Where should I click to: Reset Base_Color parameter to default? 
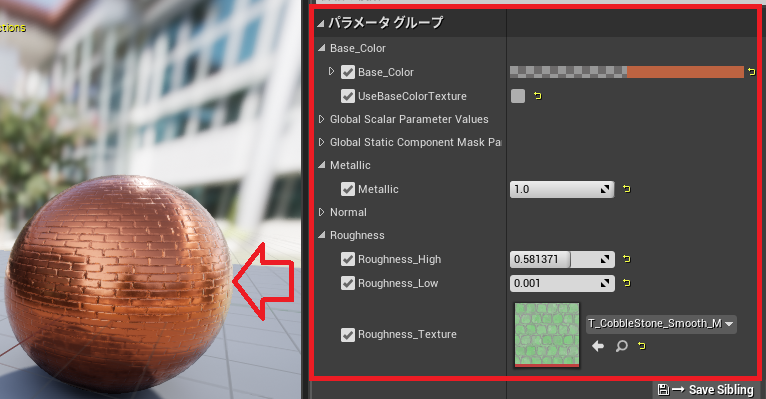751,72
